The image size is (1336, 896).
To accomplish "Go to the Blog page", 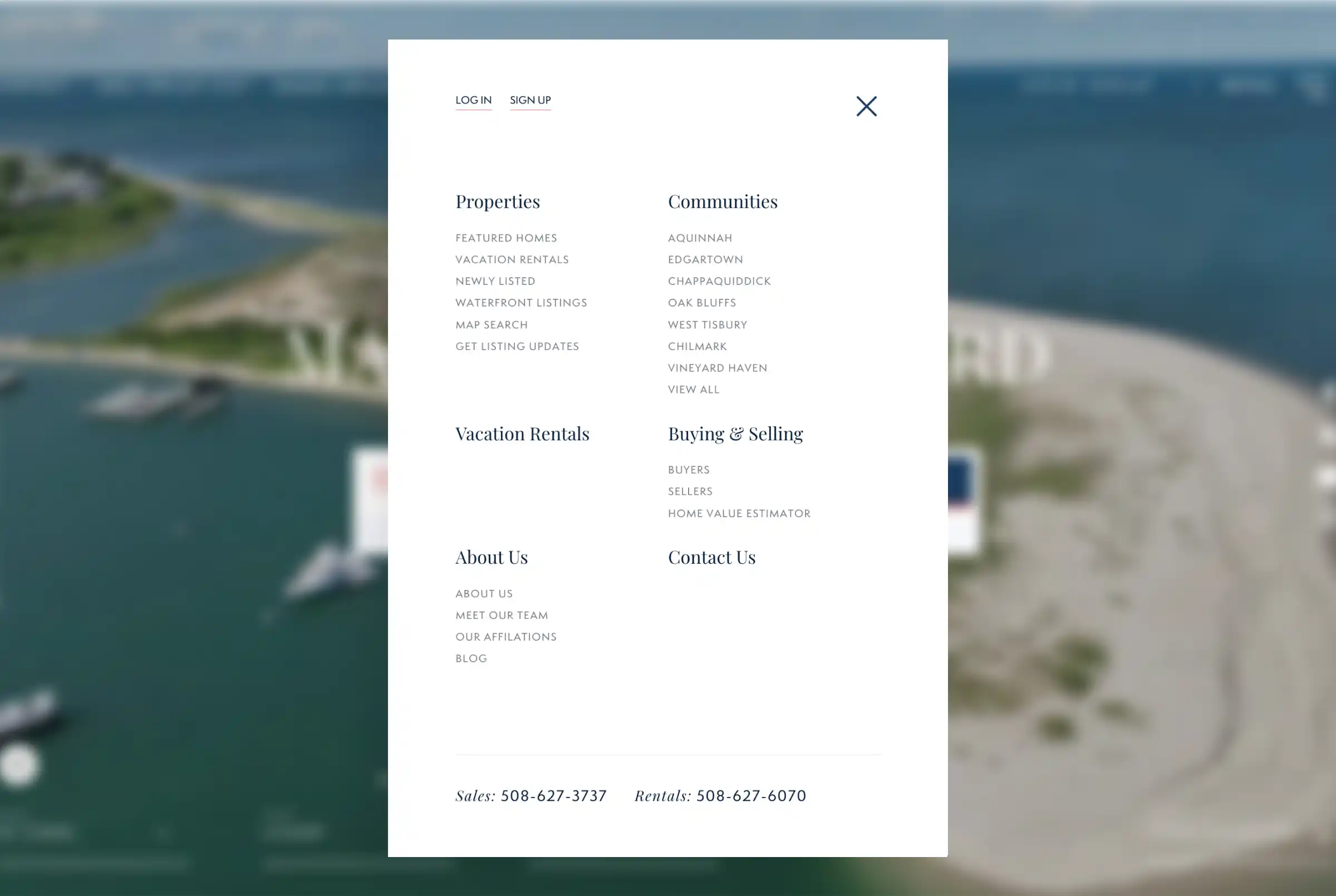I will tap(471, 659).
